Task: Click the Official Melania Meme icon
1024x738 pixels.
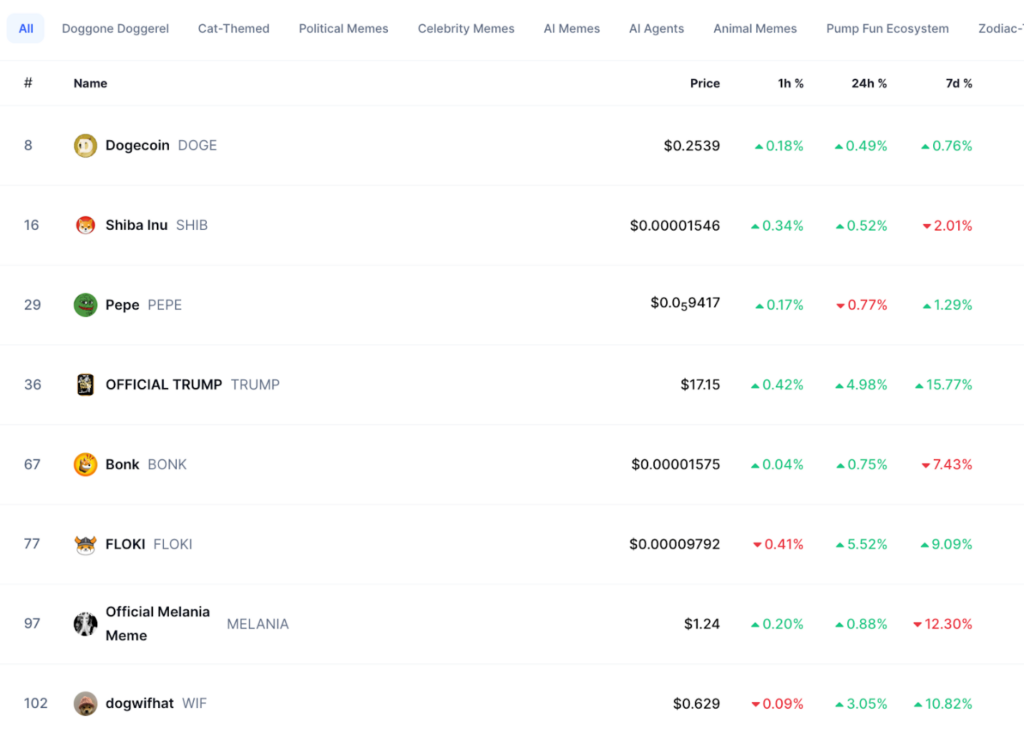Action: pos(85,624)
